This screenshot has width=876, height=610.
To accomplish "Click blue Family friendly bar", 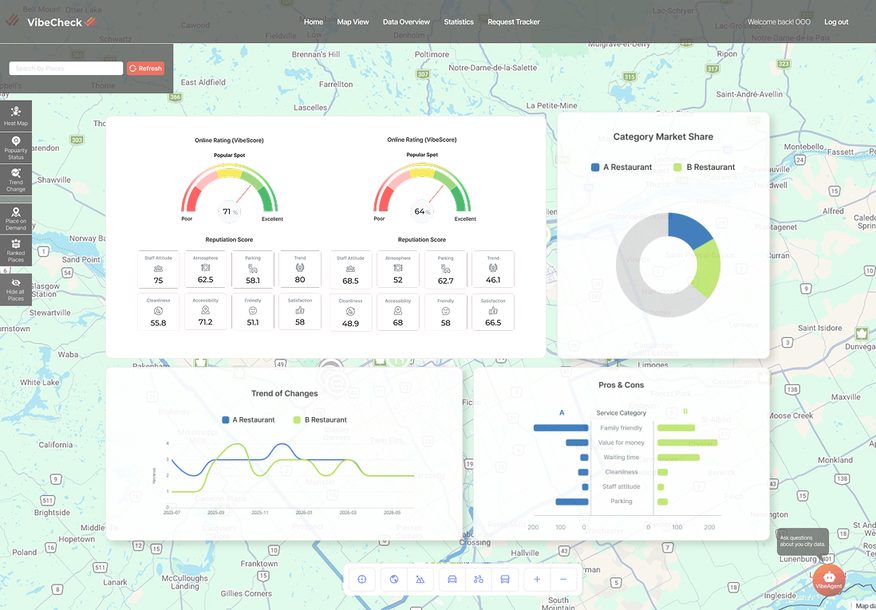I will point(561,428).
